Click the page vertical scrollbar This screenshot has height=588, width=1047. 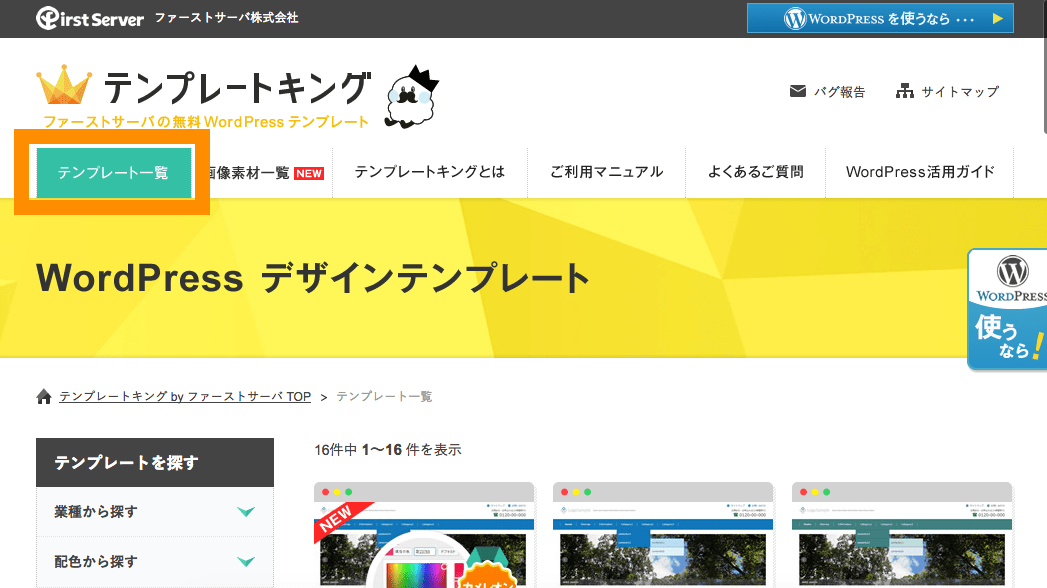[1044, 67]
